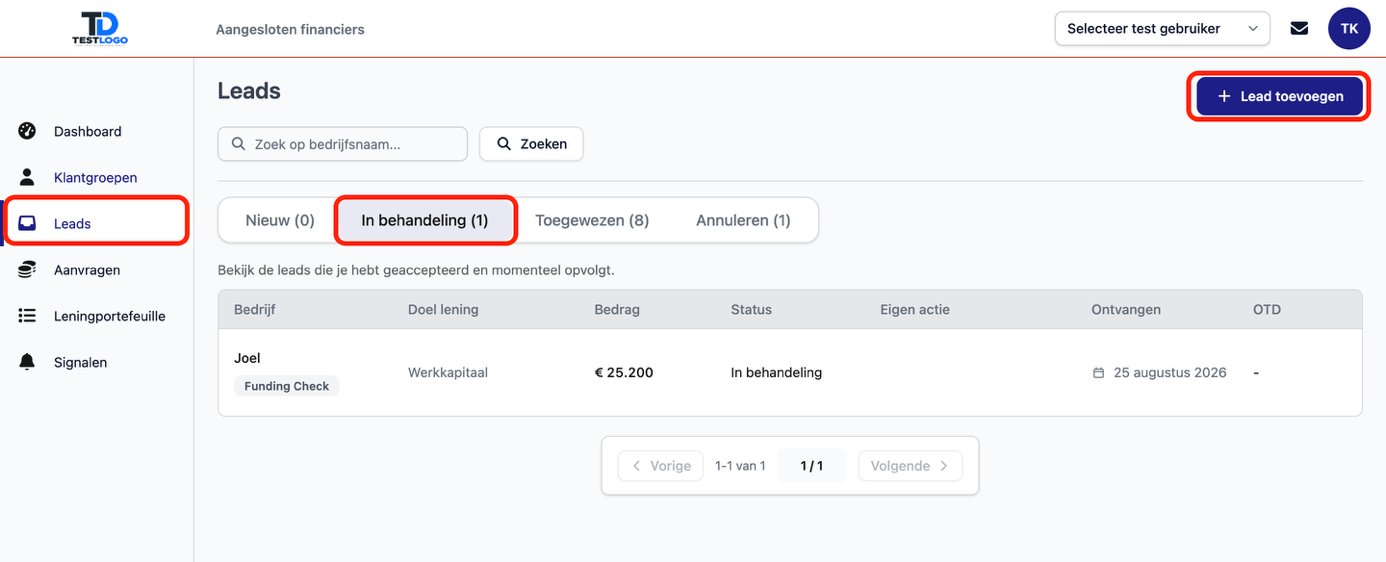Select the Klantgroepen person icon

(x=27, y=177)
